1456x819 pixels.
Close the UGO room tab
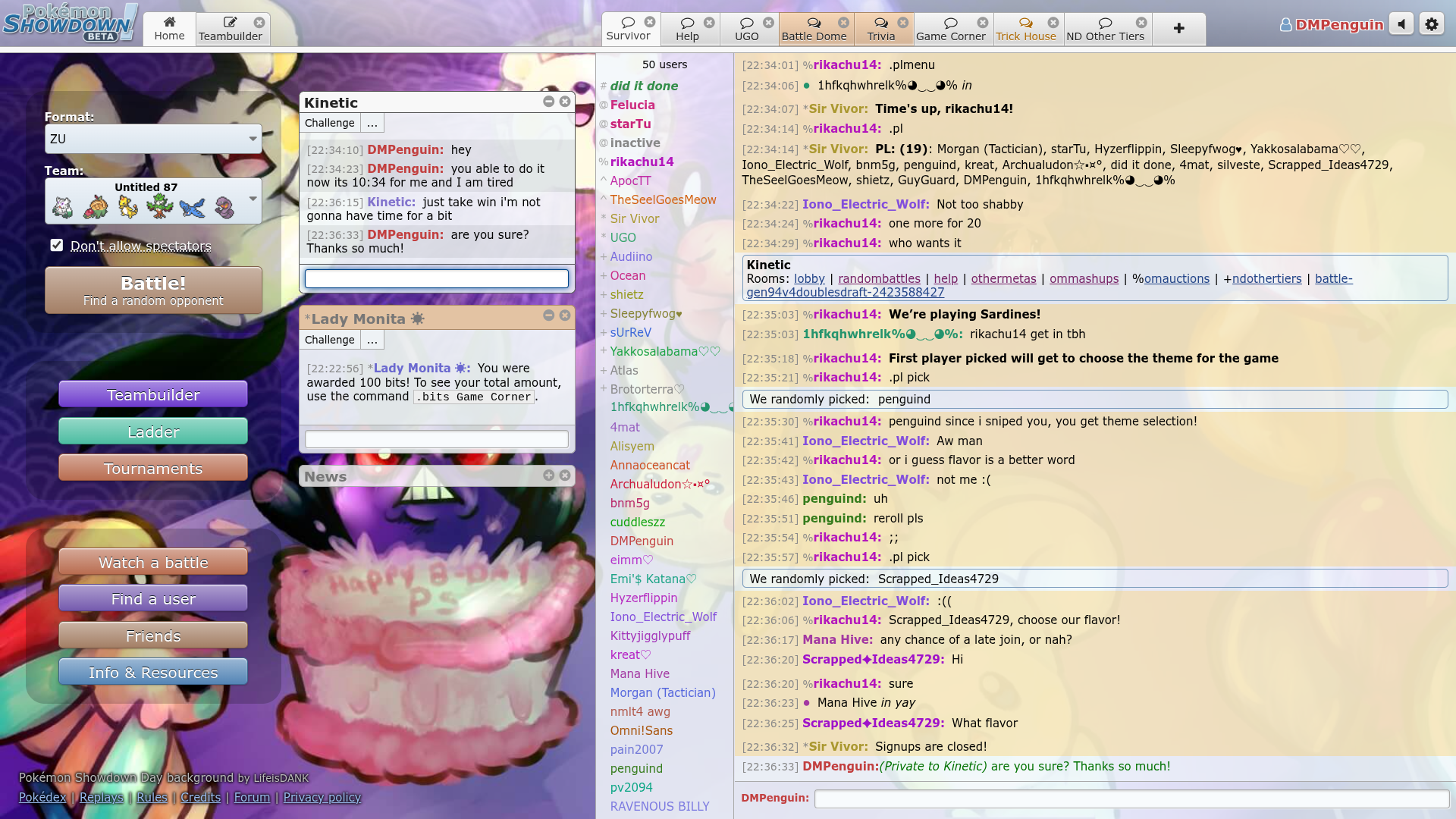pos(768,22)
